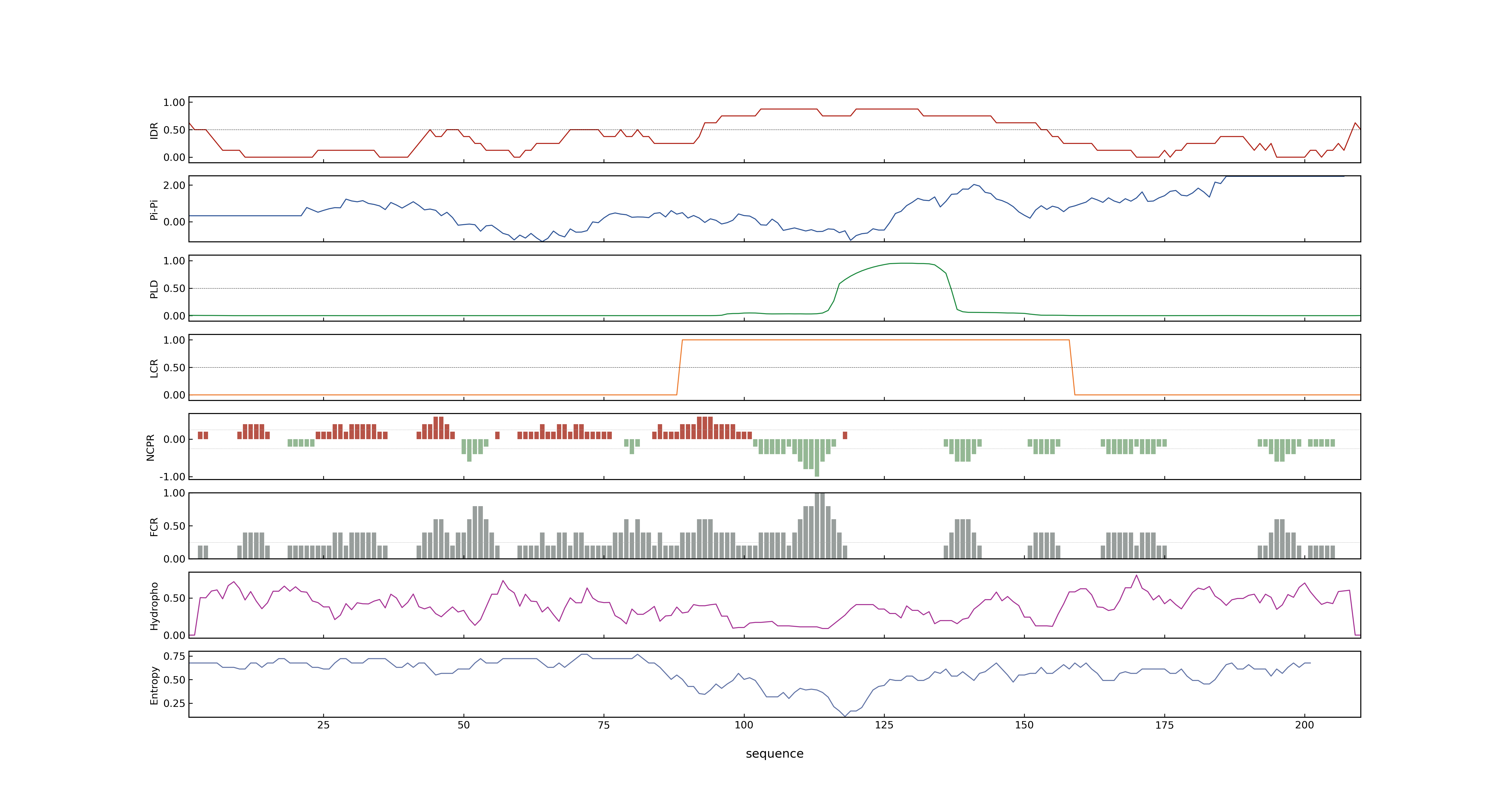Click x-axis tick label 150
Viewport: 1512px width, 806px height.
1024,725
